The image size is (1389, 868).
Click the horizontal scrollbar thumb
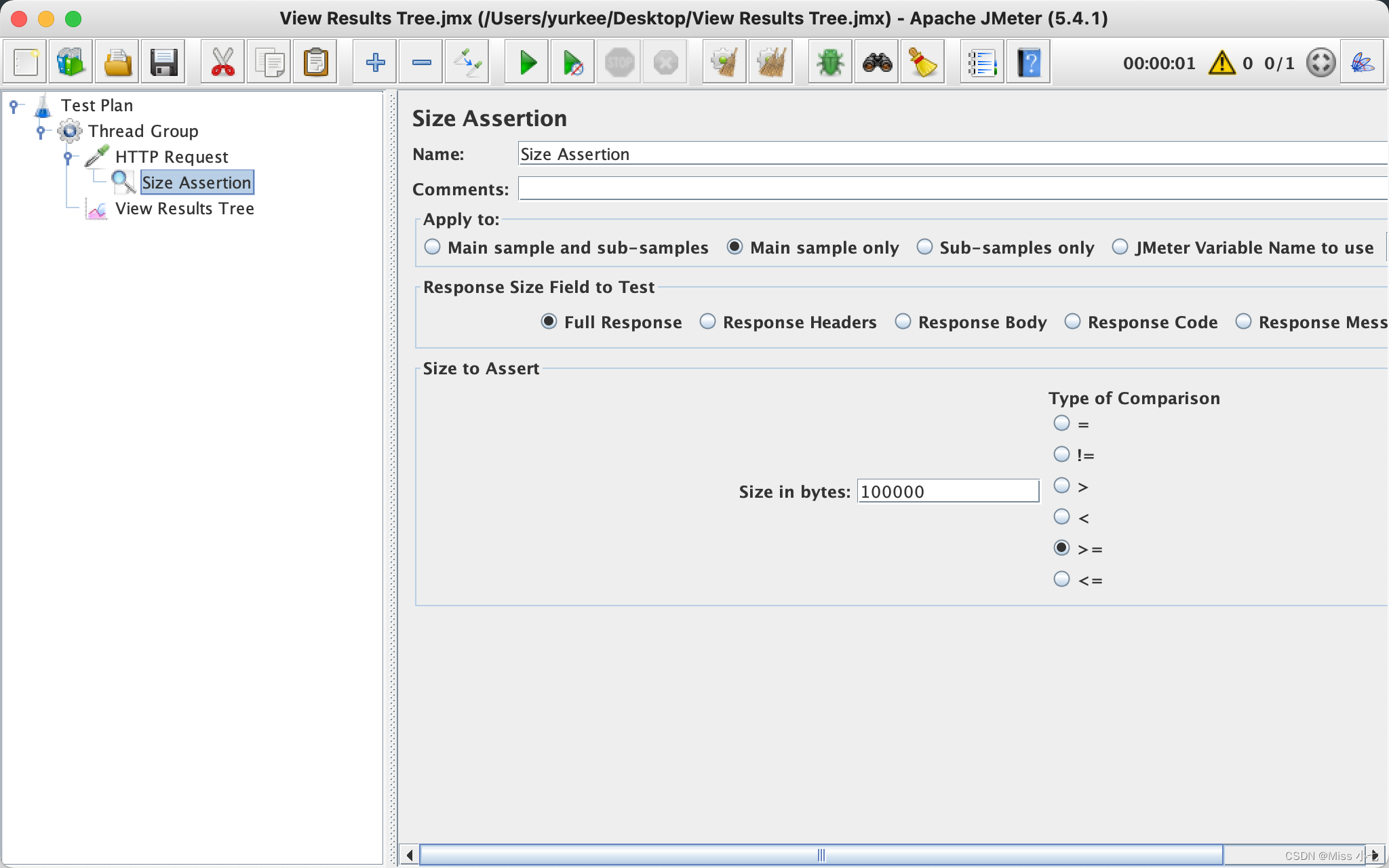821,855
